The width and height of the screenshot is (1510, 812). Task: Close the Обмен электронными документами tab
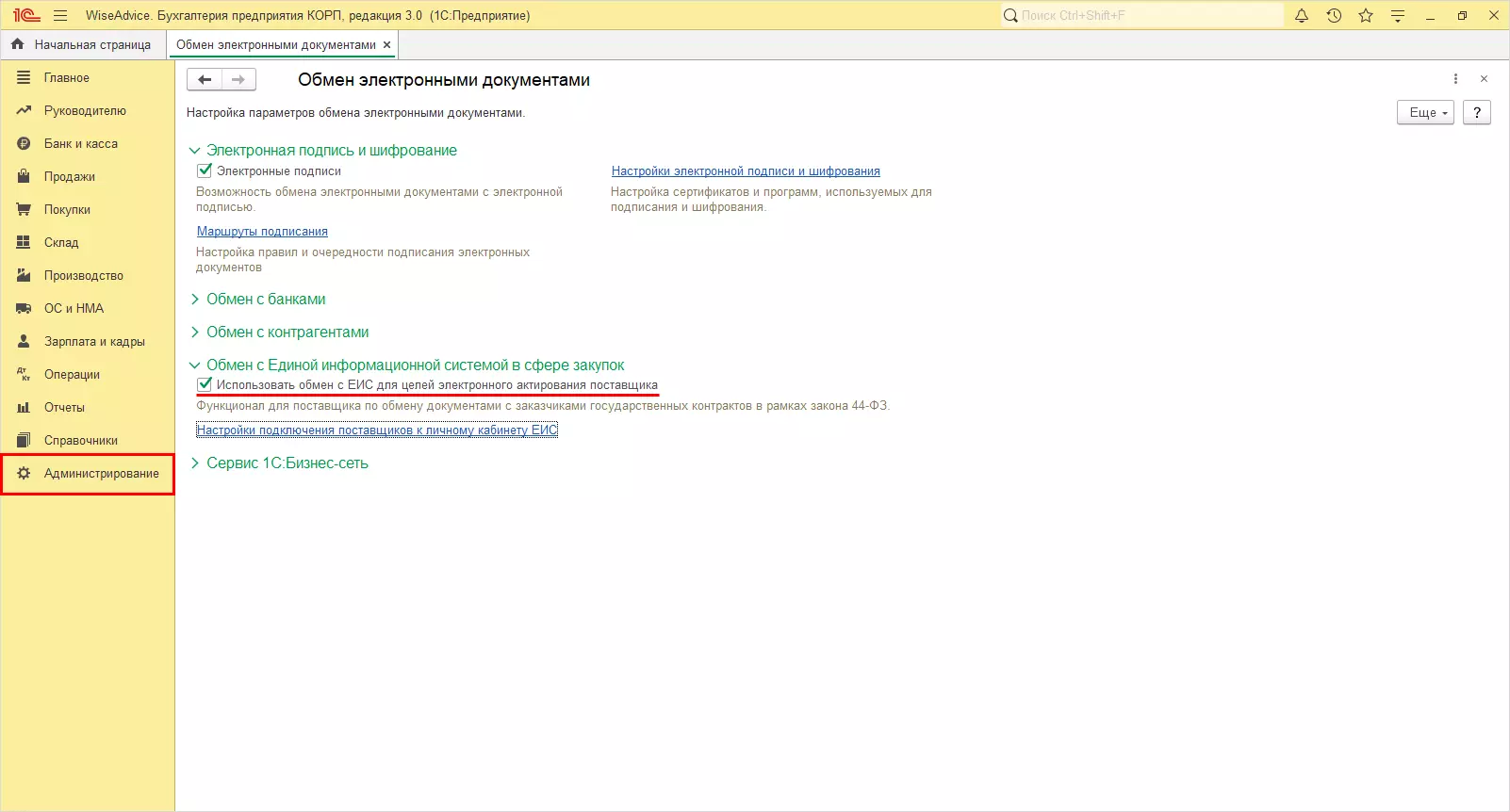[x=386, y=44]
